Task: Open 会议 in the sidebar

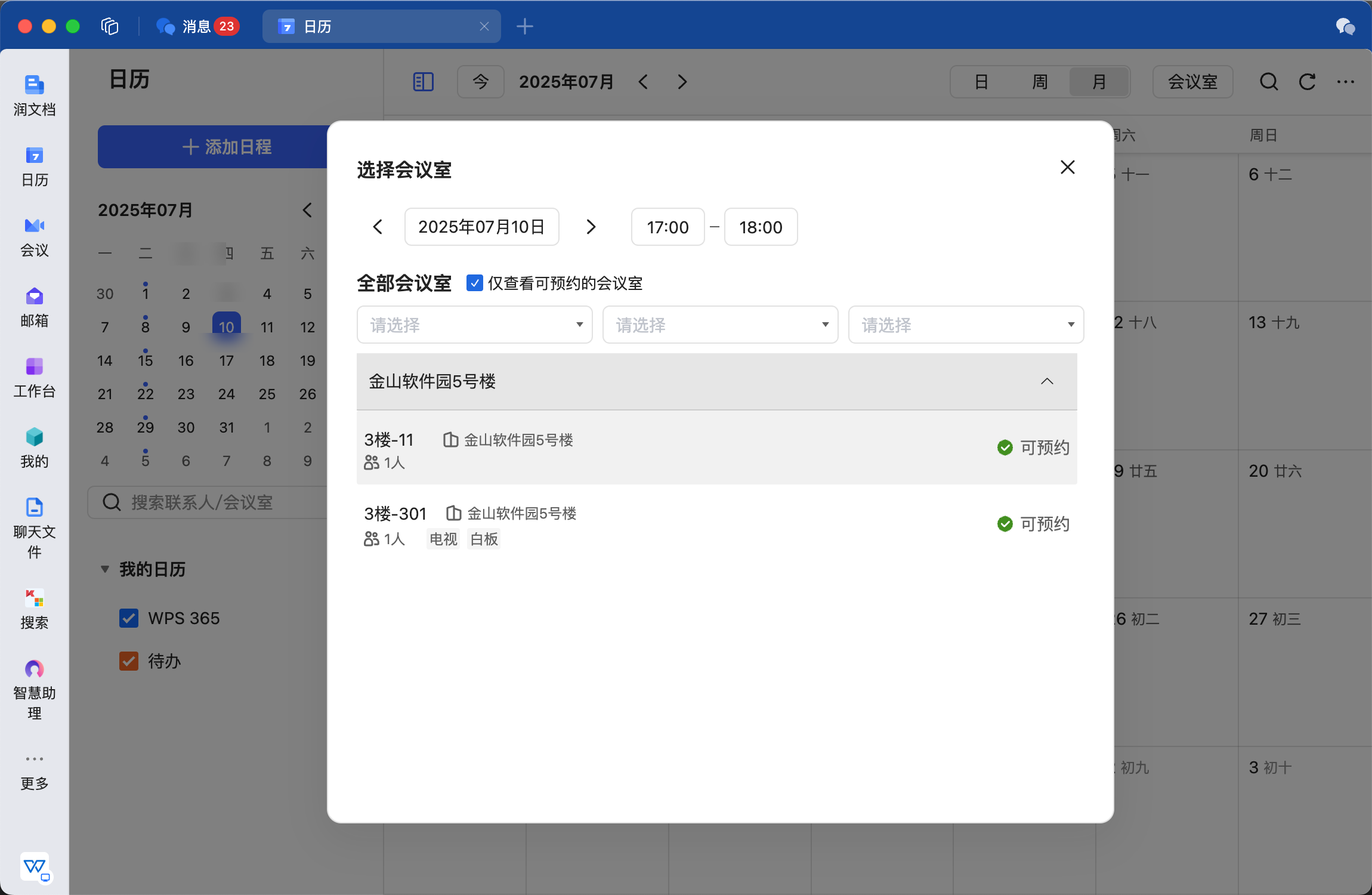Action: pyautogui.click(x=35, y=237)
